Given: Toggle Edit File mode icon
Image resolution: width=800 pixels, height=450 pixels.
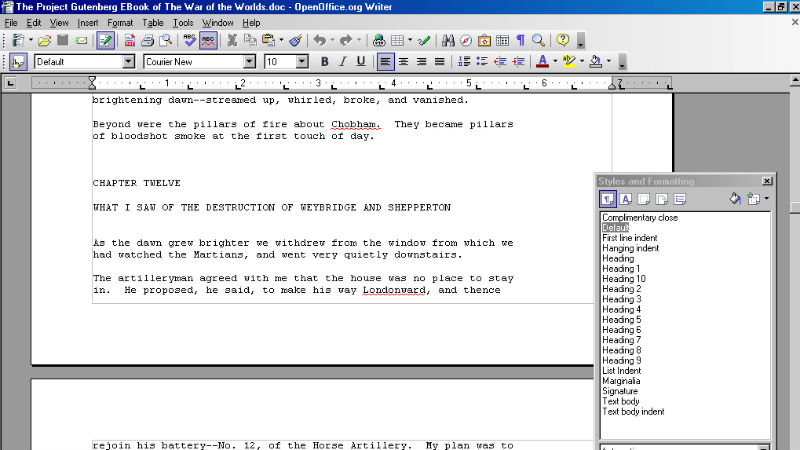Looking at the screenshot, I should [106, 40].
